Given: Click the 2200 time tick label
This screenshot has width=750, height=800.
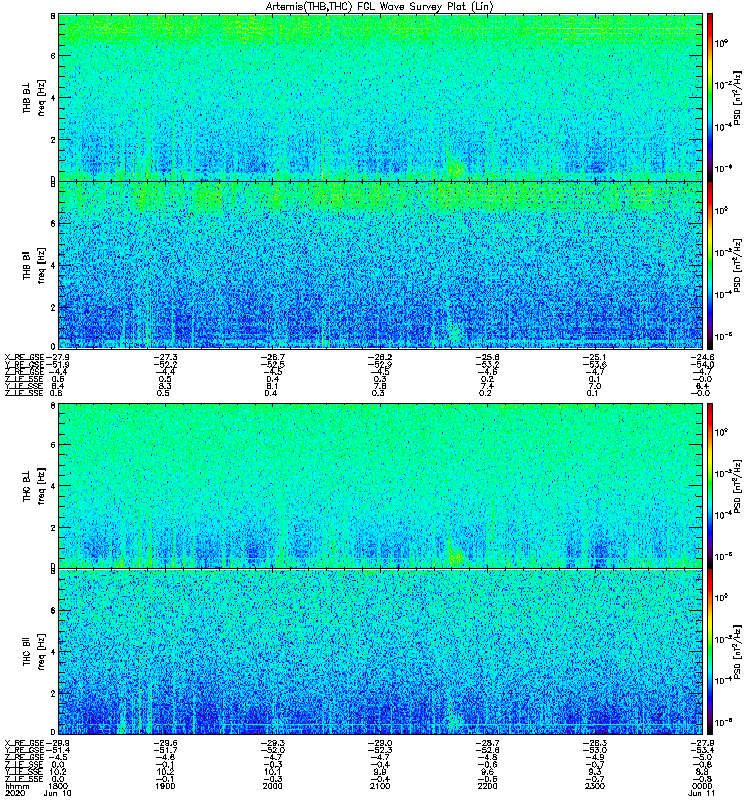Looking at the screenshot, I should (487, 786).
